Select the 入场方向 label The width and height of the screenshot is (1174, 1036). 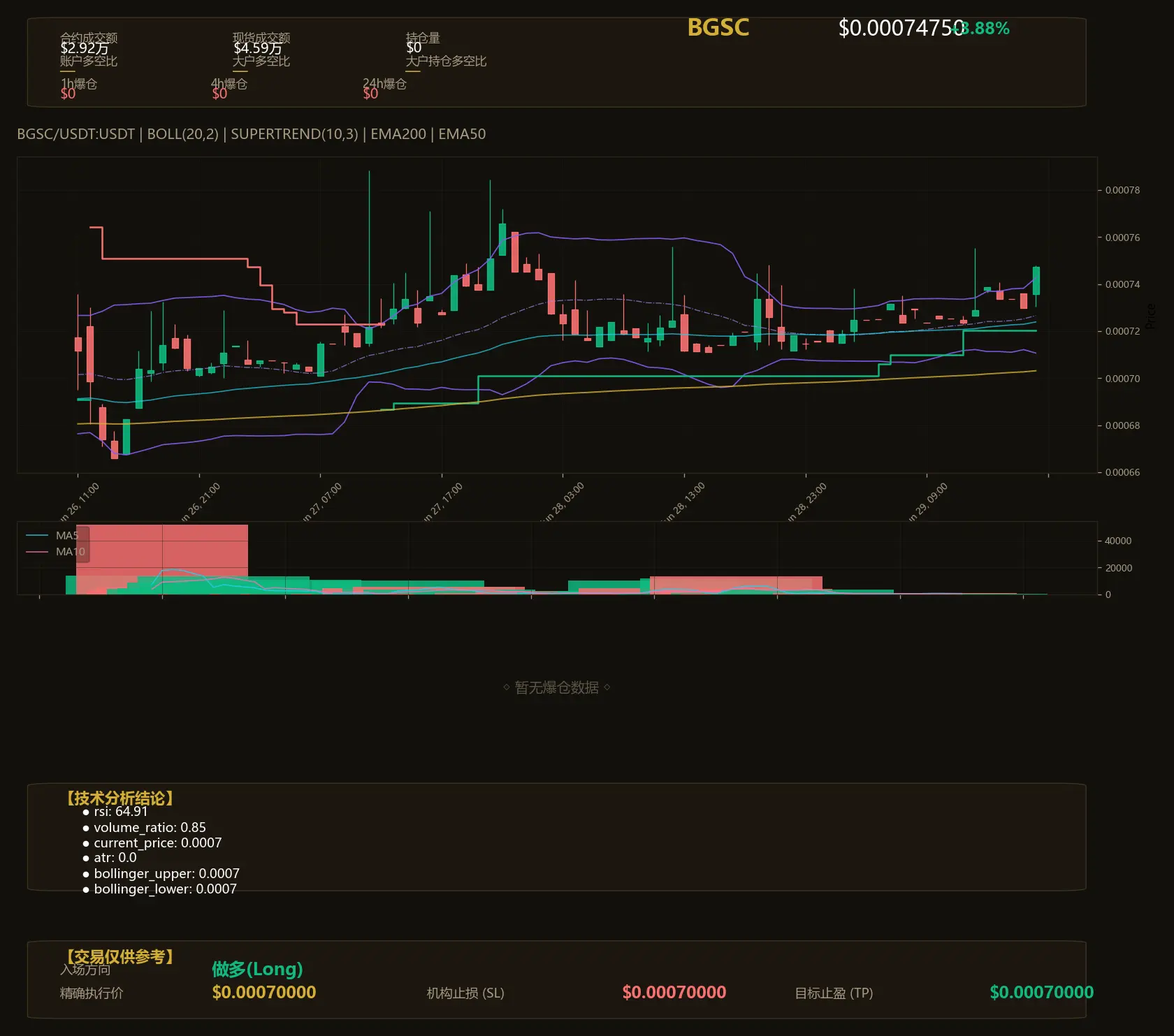click(85, 970)
